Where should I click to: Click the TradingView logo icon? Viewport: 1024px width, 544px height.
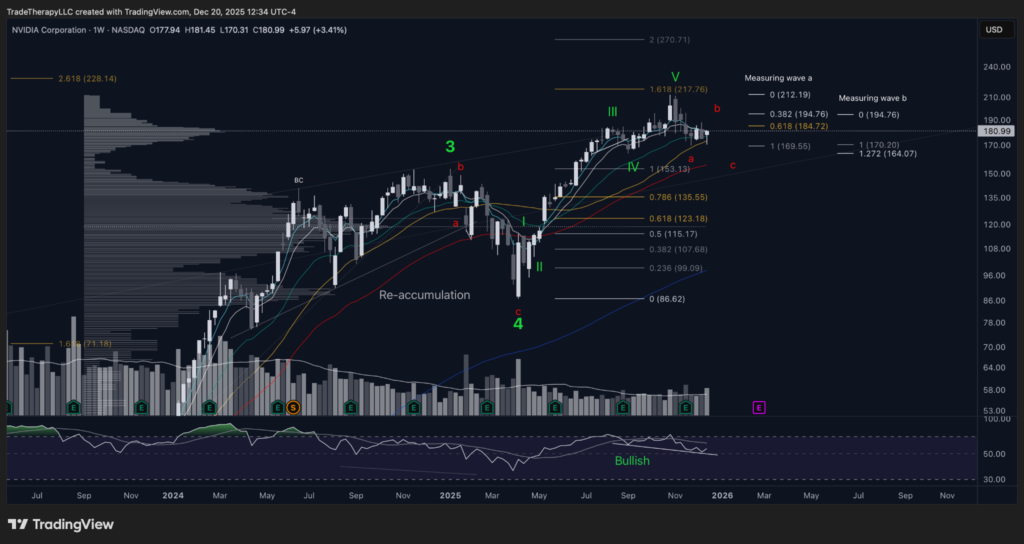tap(17, 524)
